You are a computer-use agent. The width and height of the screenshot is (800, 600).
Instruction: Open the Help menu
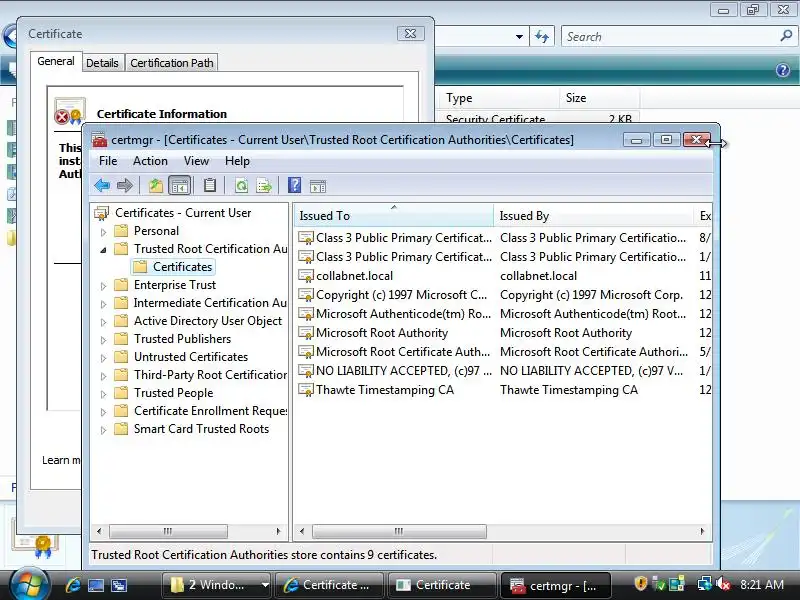(237, 161)
